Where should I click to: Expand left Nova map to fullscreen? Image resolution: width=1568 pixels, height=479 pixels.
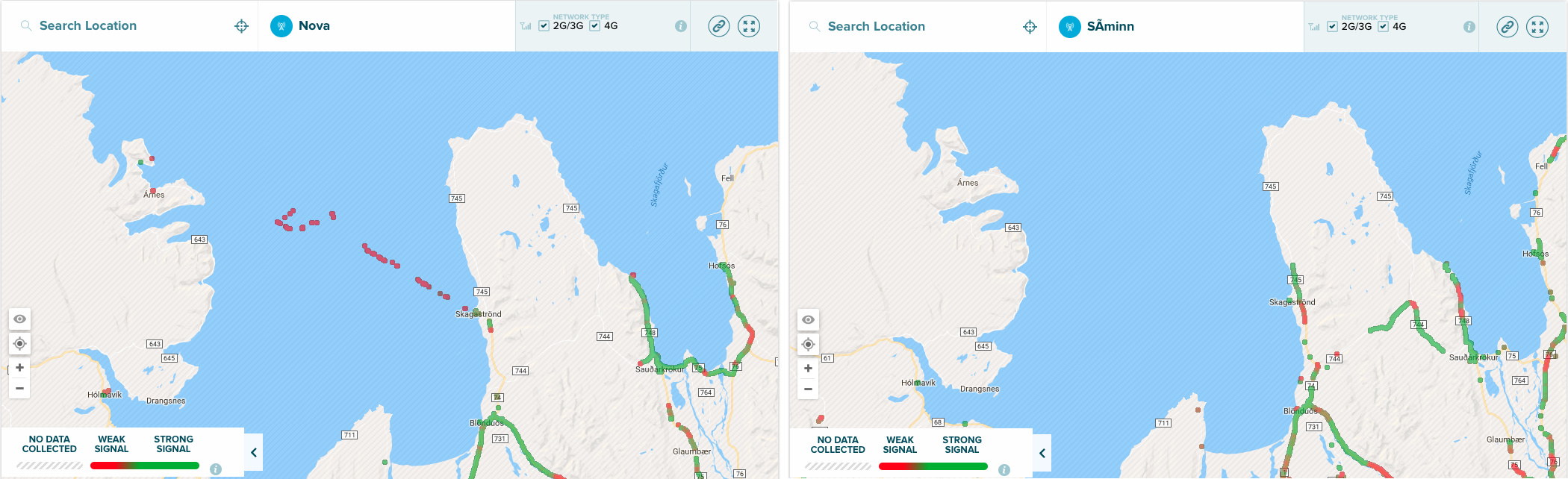point(749,26)
